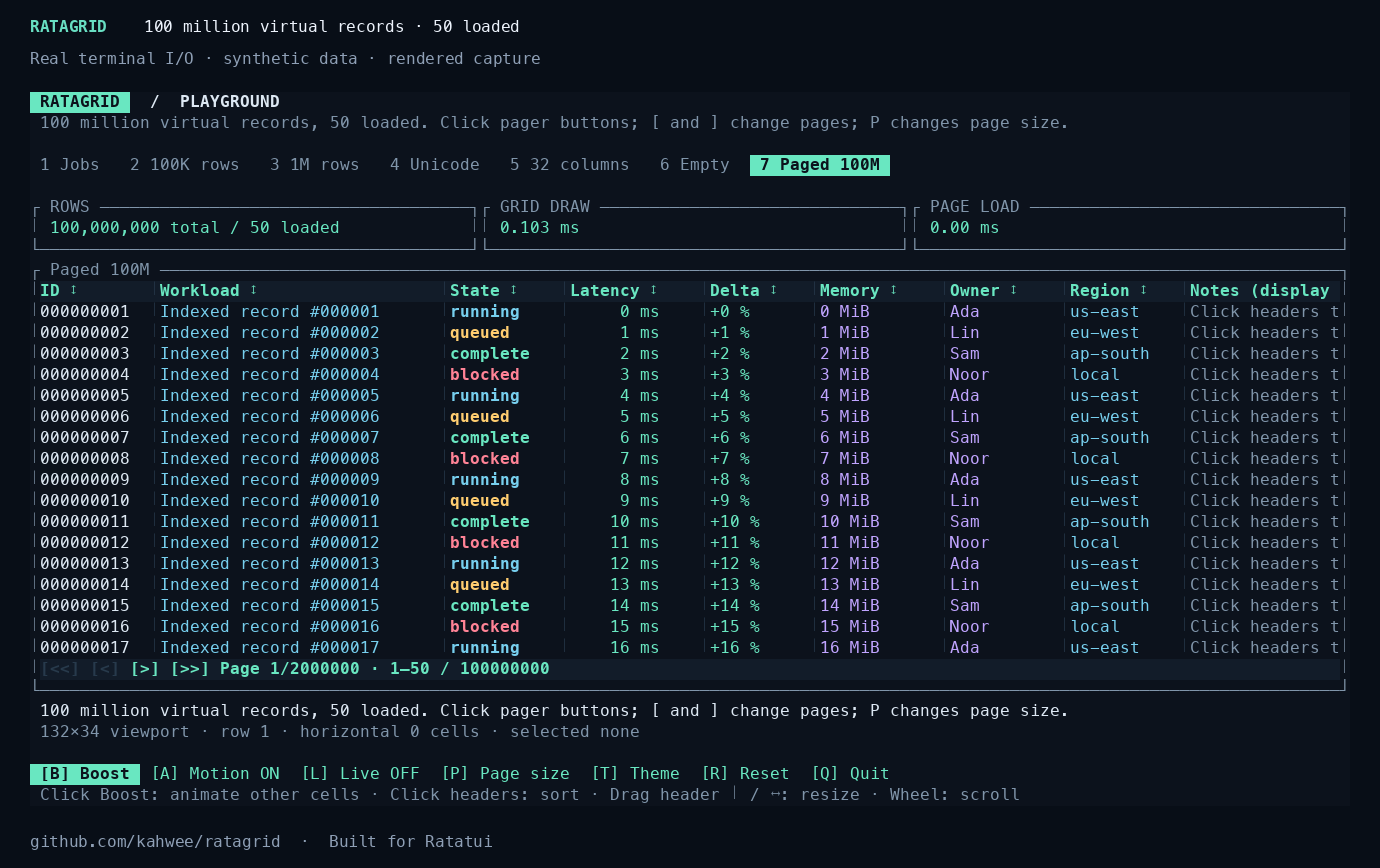Open the 6 Empty tab
Image resolution: width=1380 pixels, height=868 pixels.
coord(695,165)
